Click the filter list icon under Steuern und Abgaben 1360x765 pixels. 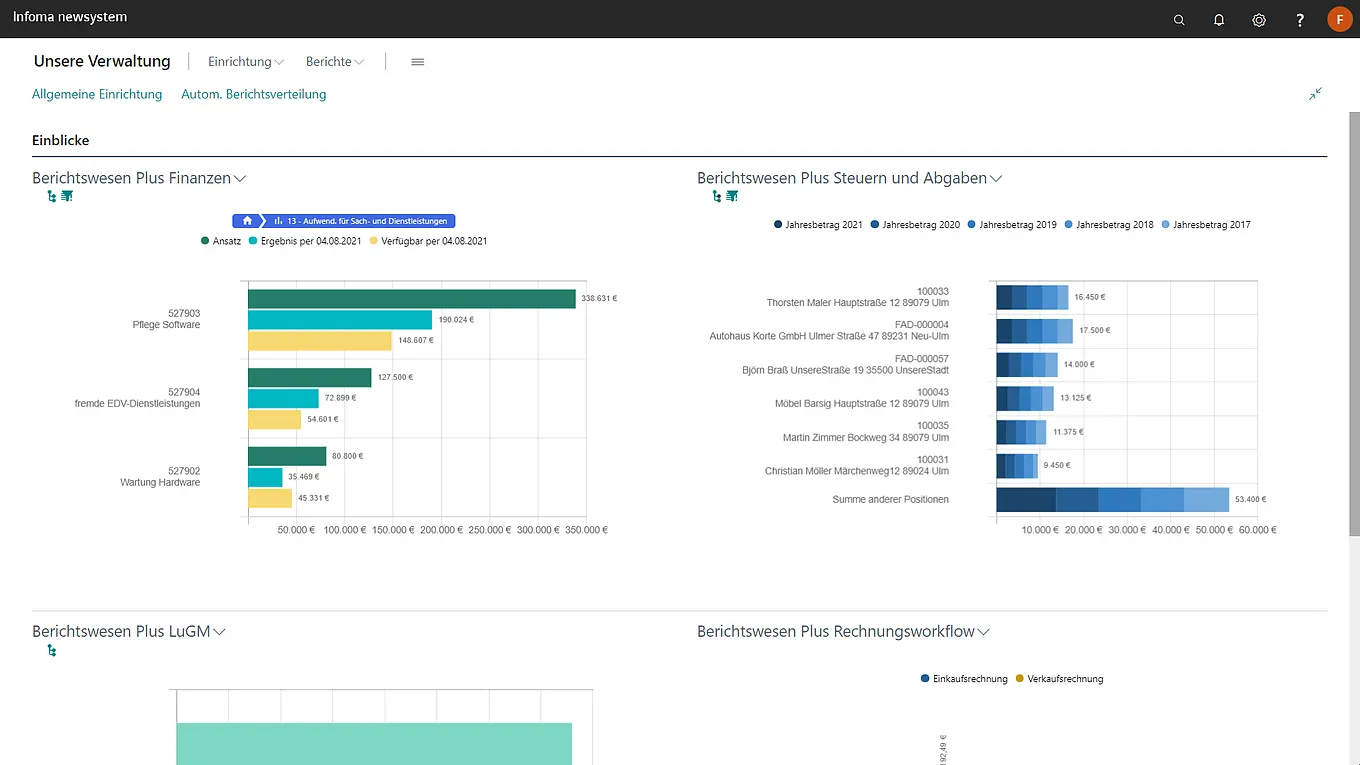732,197
